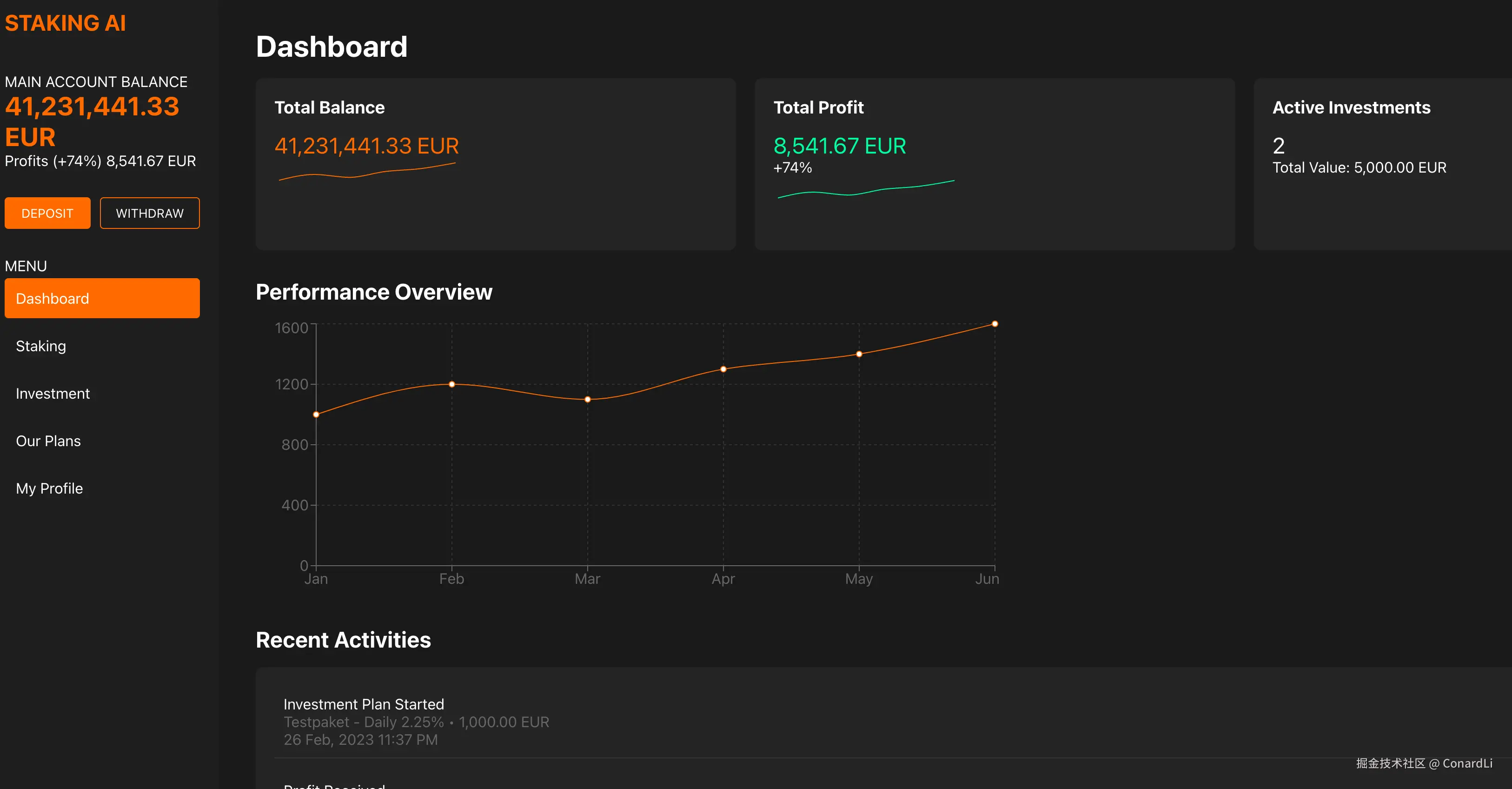
Task: Click the May data point on chart
Action: 859,354
